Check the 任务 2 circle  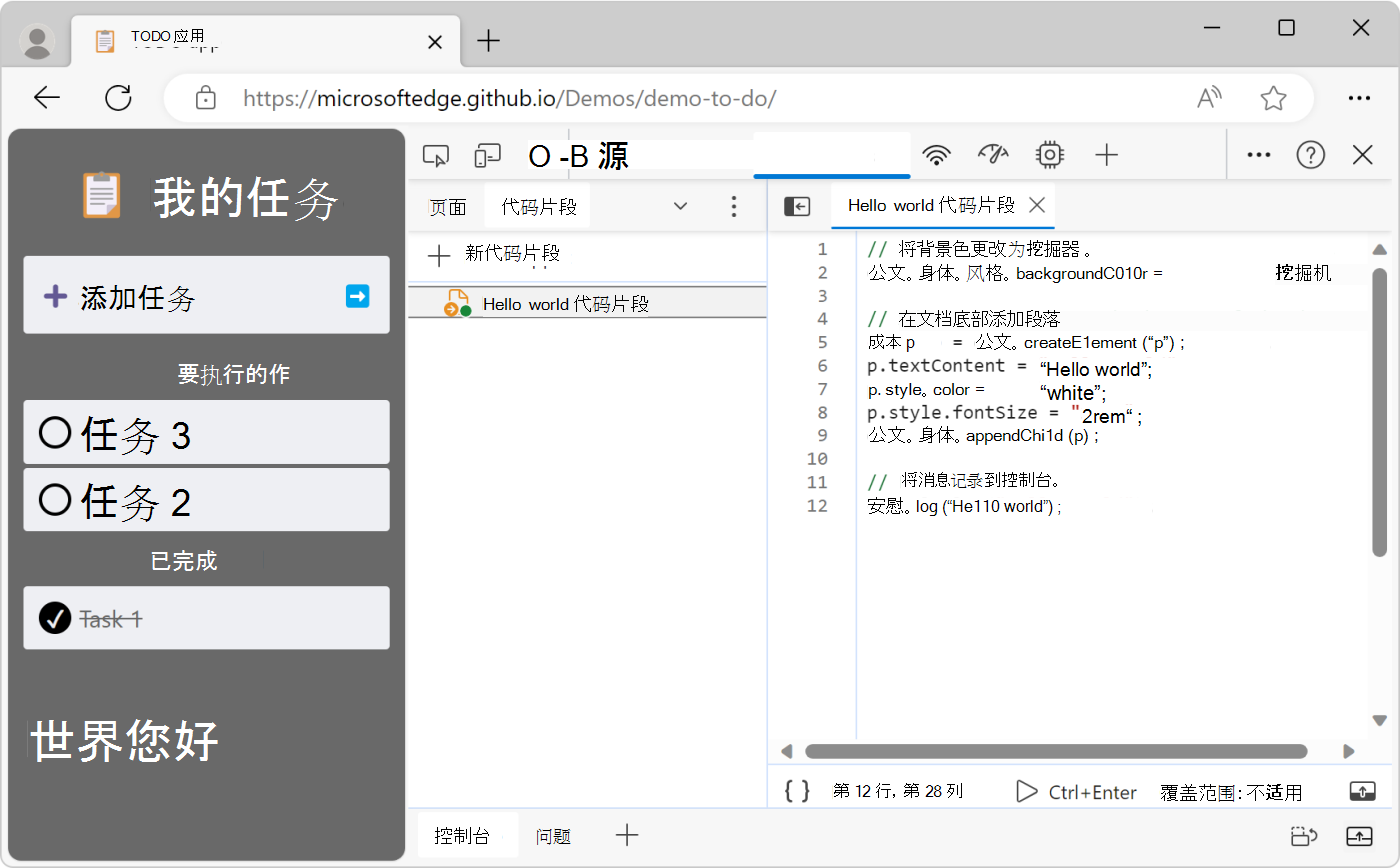pyautogui.click(x=54, y=499)
